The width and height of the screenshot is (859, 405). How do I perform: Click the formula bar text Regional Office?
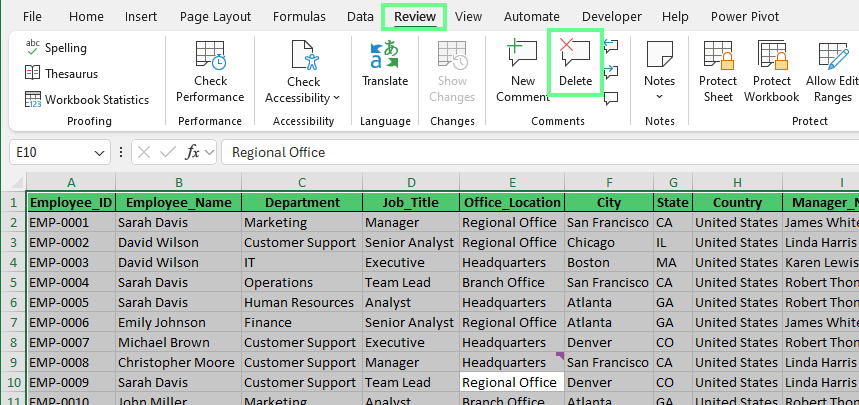[278, 152]
